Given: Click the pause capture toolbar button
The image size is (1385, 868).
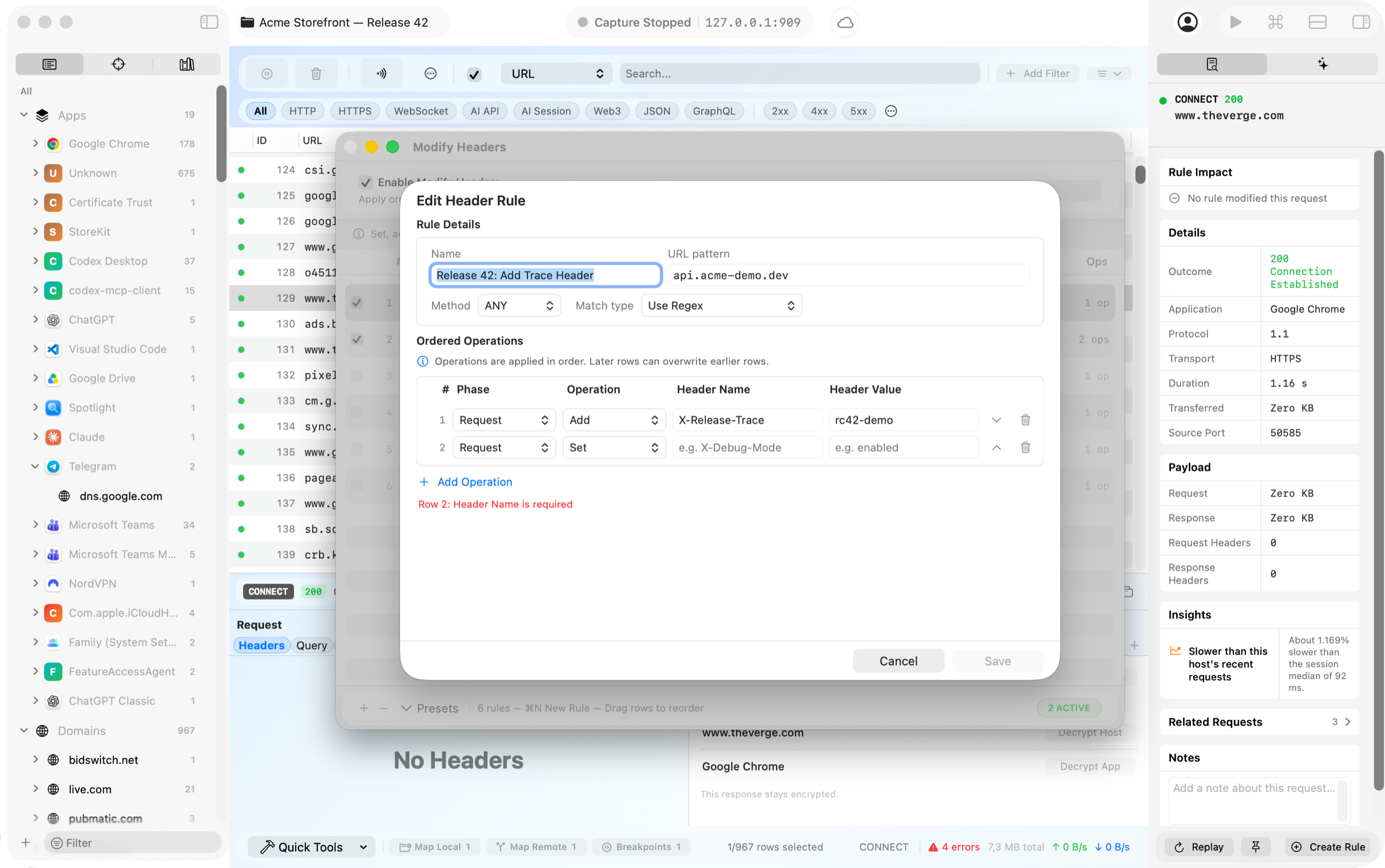Looking at the screenshot, I should coord(267,74).
